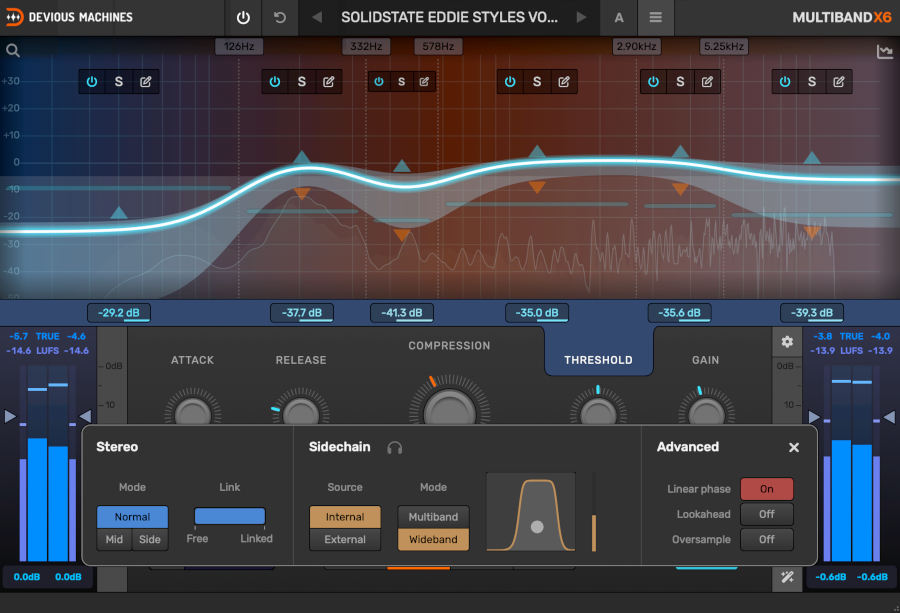The image size is (900, 613).
Task: Click the magnifier zoom icon
Action: point(13,49)
